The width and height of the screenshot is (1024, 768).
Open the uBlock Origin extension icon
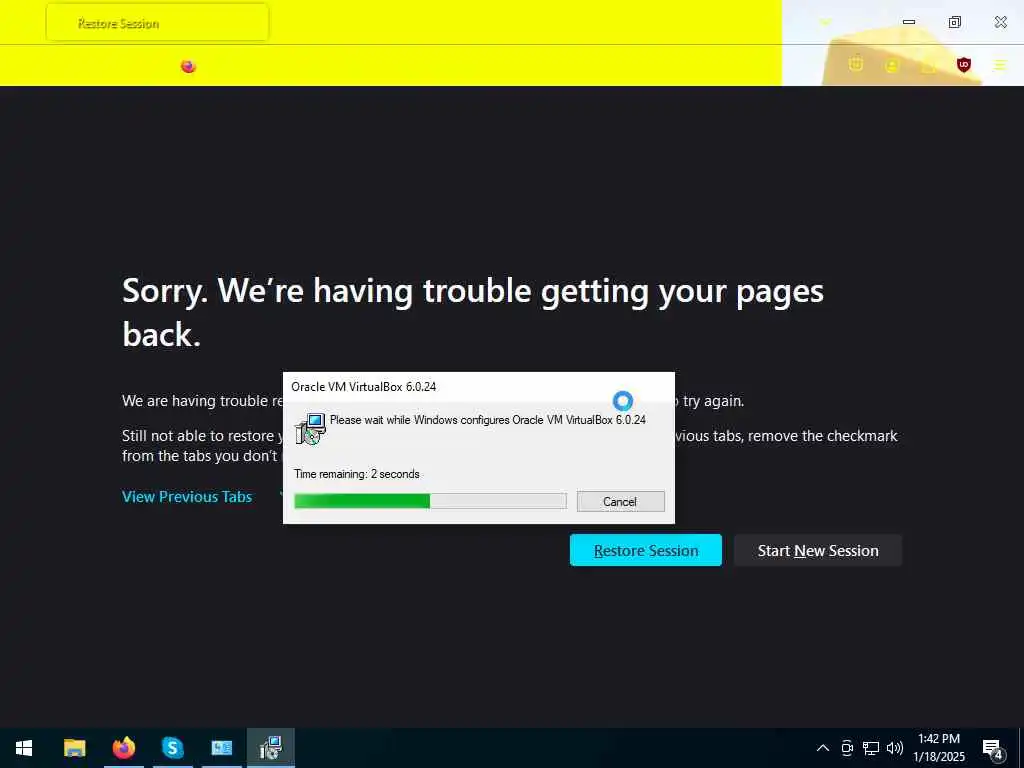point(963,65)
